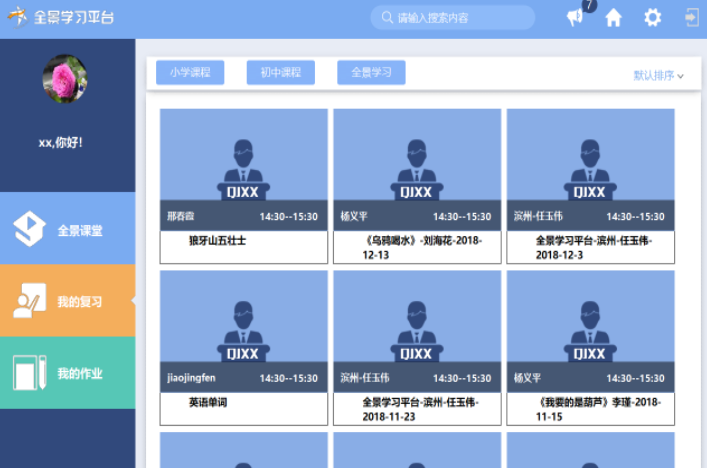This screenshot has width=707, height=468.
Task: Go to home via house icon
Action: (x=613, y=18)
